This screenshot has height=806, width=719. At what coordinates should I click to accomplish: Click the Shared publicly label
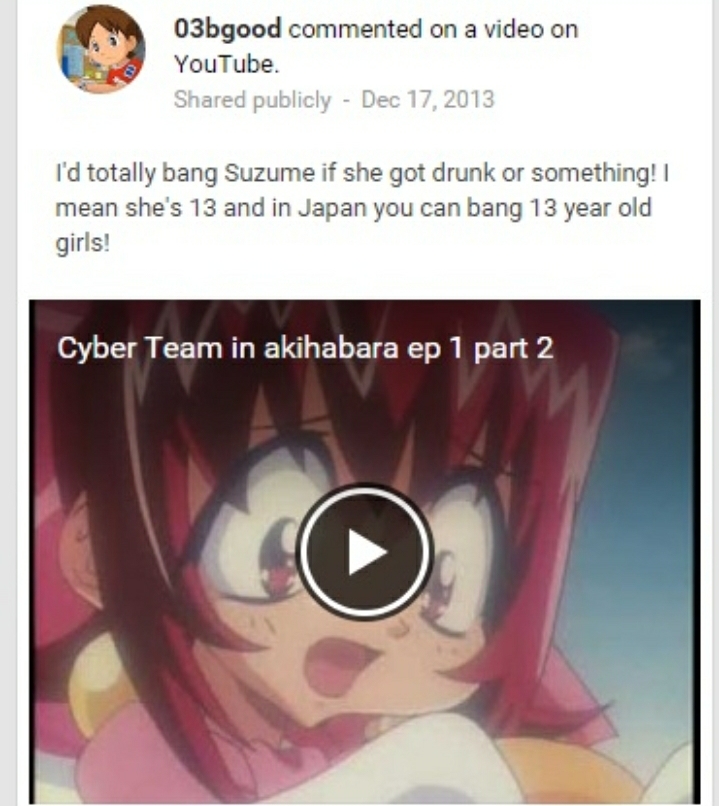(x=252, y=100)
